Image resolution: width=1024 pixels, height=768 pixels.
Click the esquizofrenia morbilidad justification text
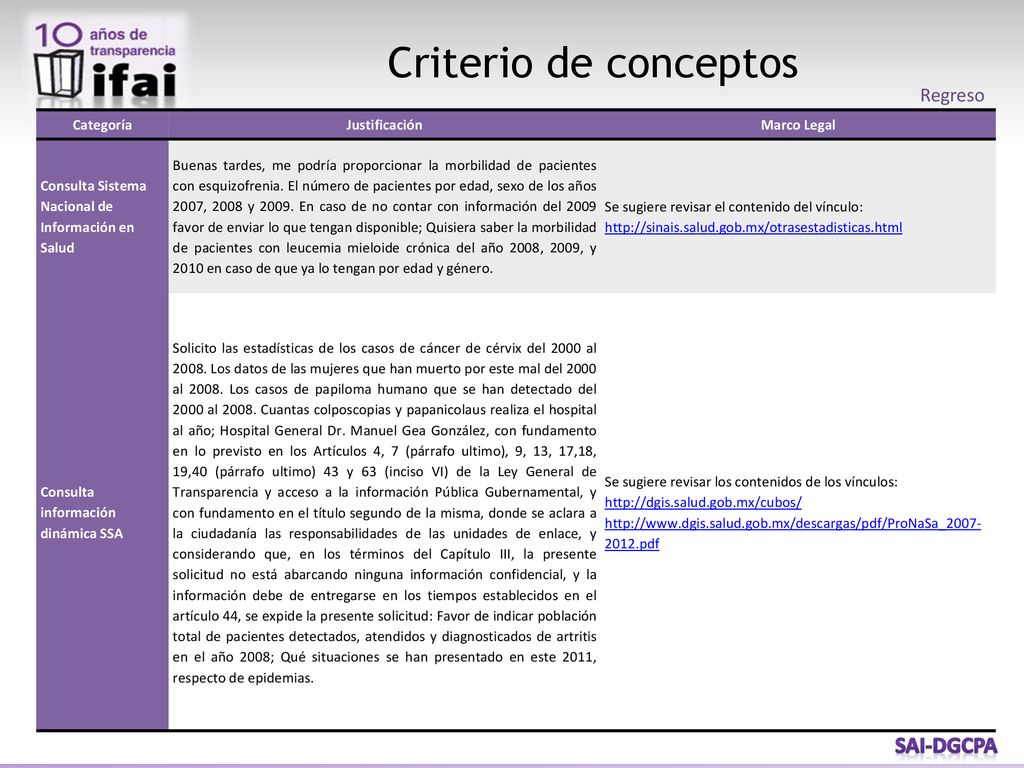384,217
